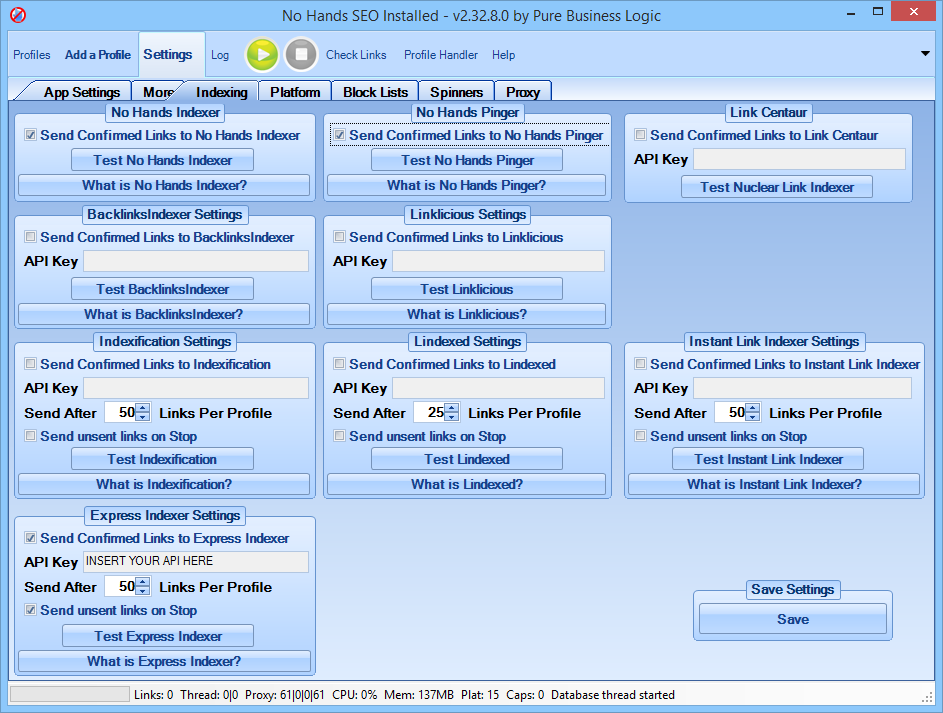Click 'Database thread started' status text
Screen dimensions: 943x713
[x=612, y=695]
